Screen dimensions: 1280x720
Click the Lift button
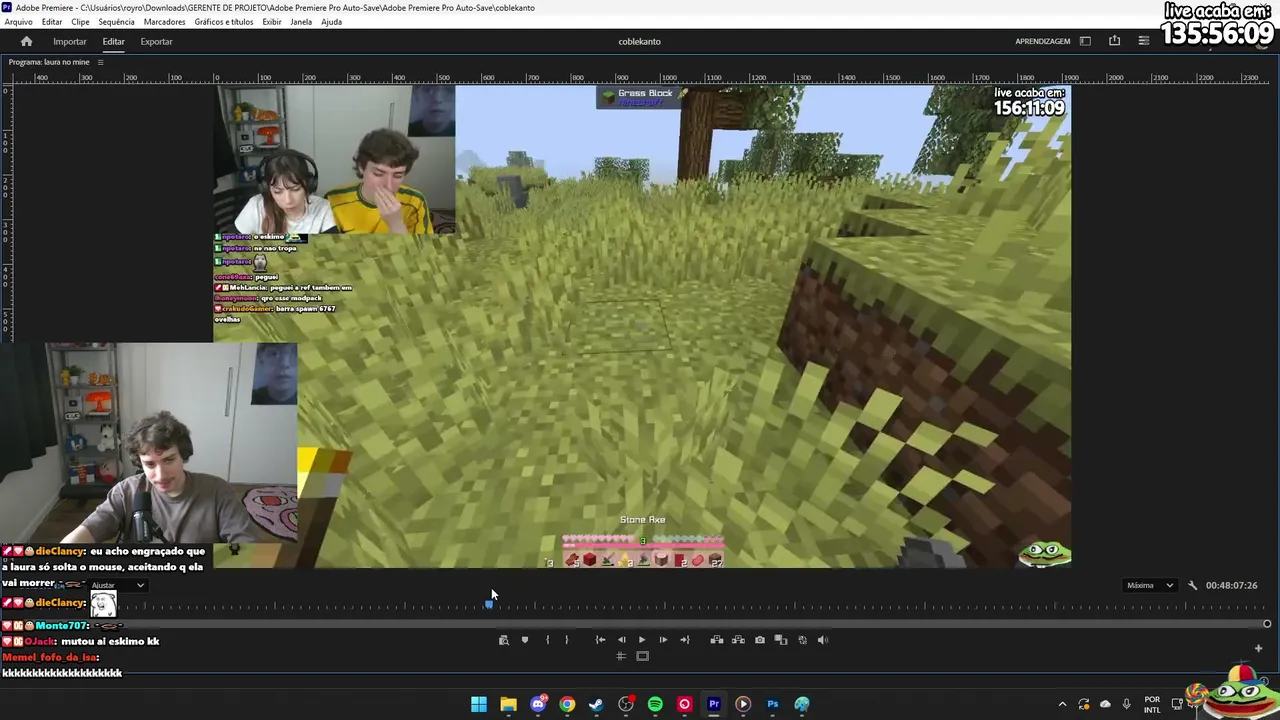coord(717,640)
